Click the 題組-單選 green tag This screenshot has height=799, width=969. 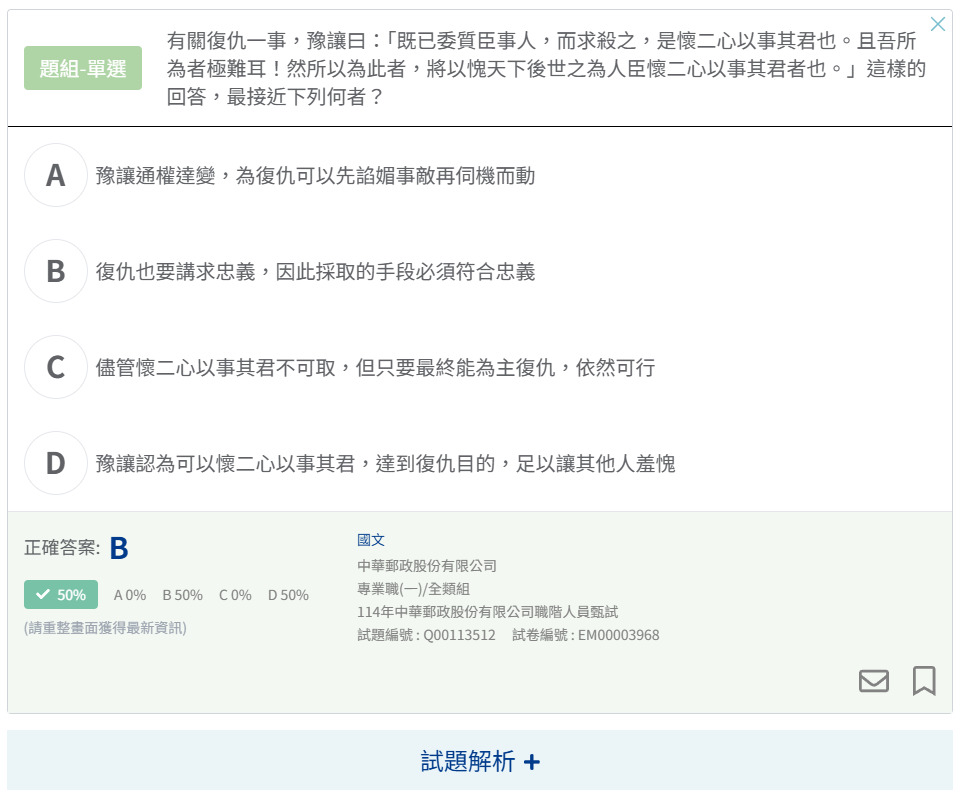coord(83,68)
